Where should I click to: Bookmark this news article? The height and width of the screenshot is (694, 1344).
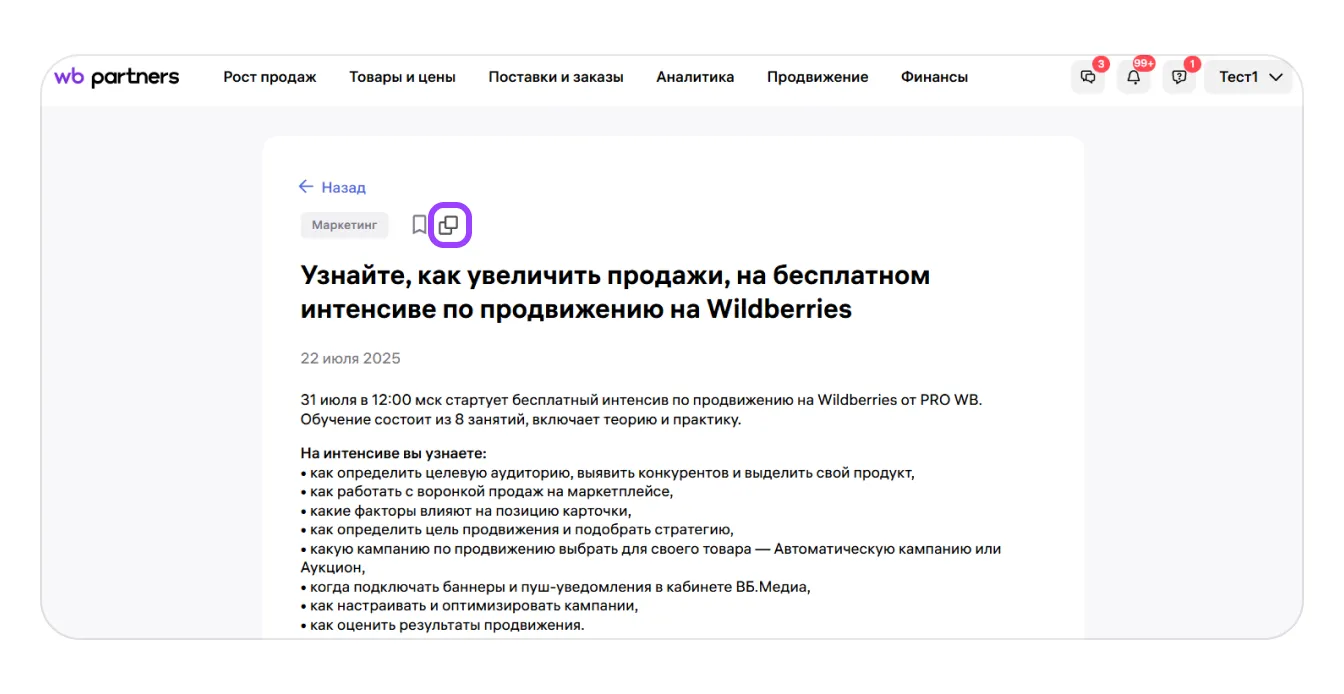point(419,225)
